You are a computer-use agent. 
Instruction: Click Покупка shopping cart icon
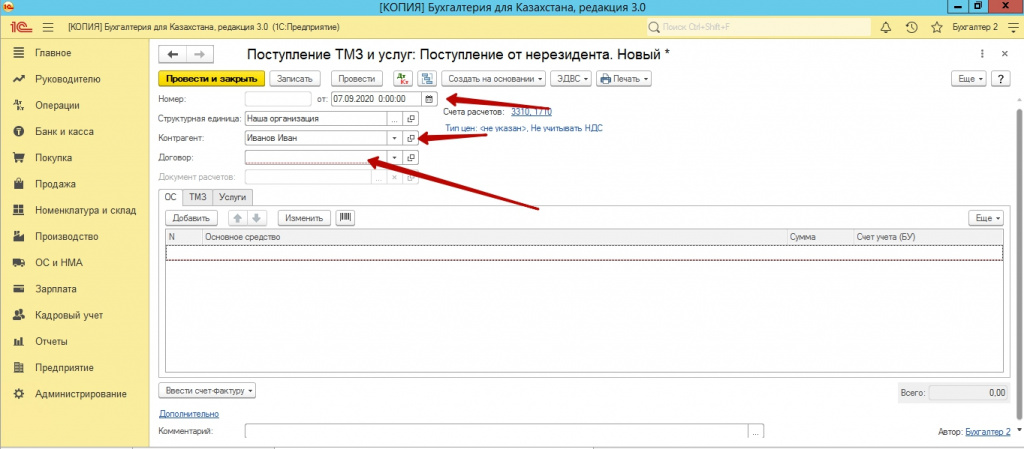(x=19, y=158)
